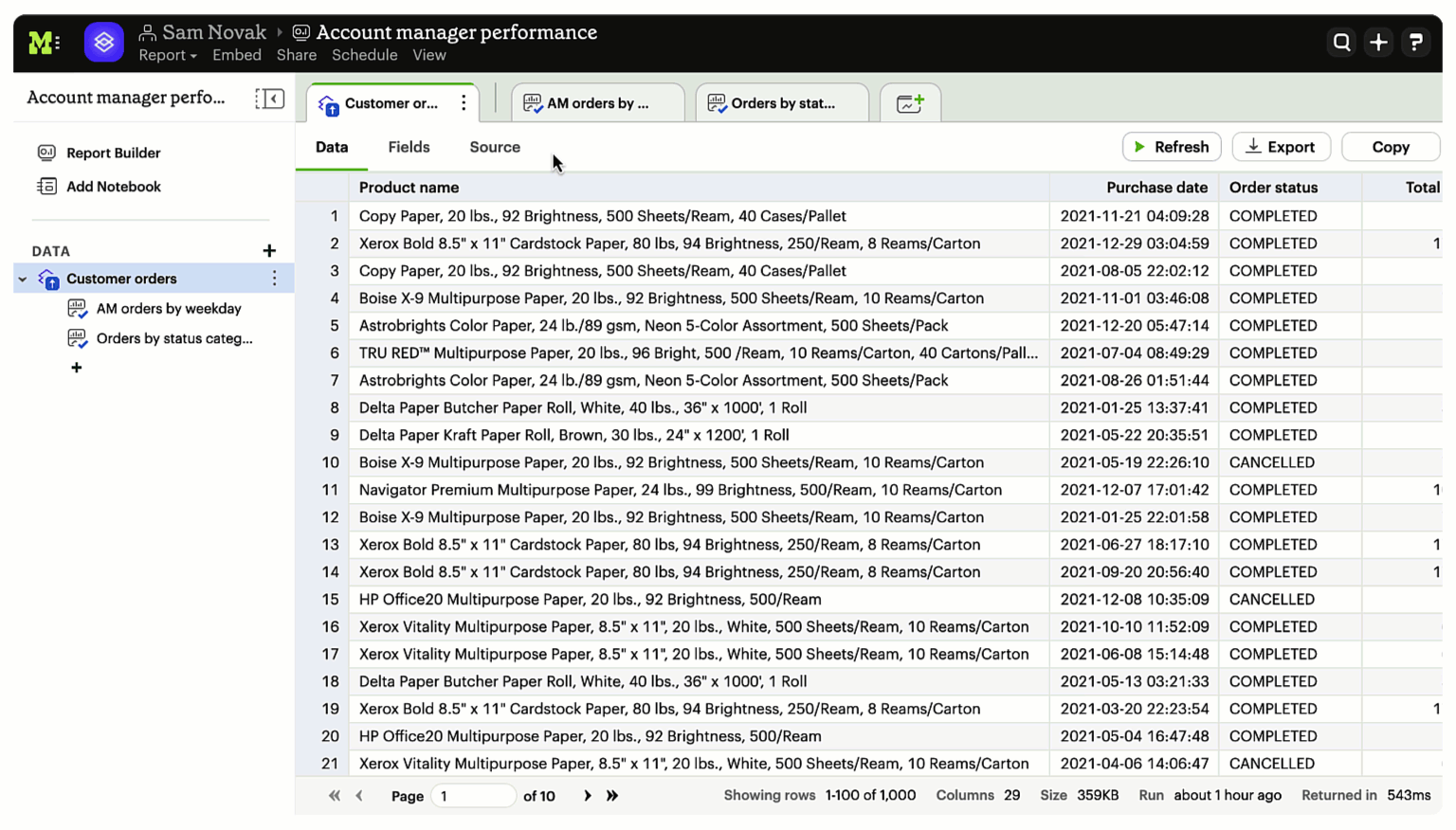Click purchase date 2021-07-04 08:49:29

click(x=1135, y=352)
